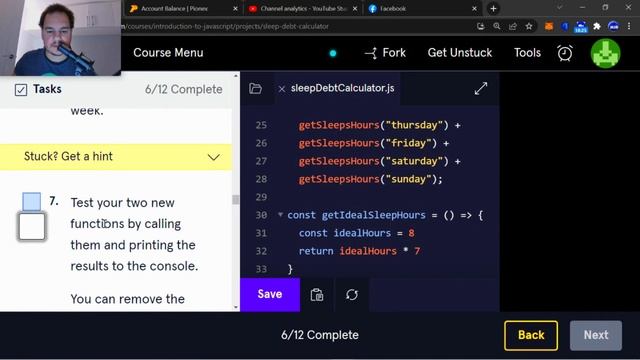Open the green user profile avatar
640x360 pixels.
pyautogui.click(x=606, y=53)
